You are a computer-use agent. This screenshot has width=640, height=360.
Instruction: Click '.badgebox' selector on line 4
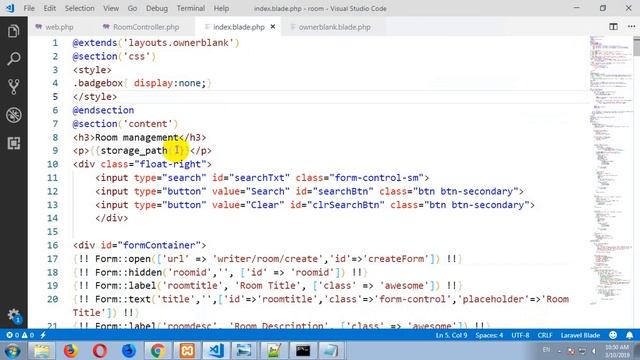(x=98, y=83)
